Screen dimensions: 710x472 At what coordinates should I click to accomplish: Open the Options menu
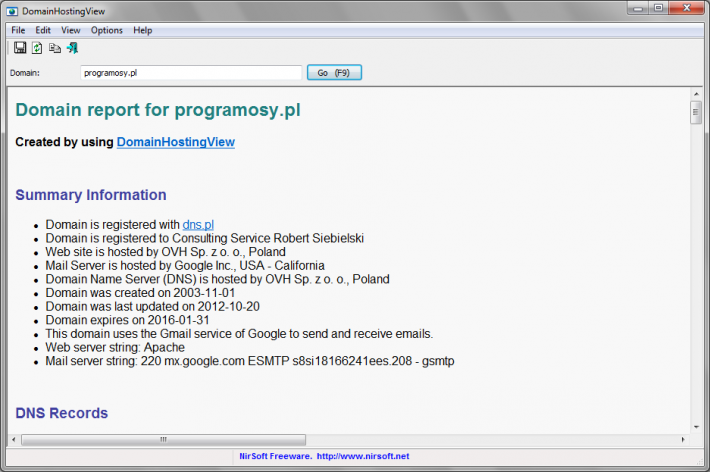pos(107,30)
